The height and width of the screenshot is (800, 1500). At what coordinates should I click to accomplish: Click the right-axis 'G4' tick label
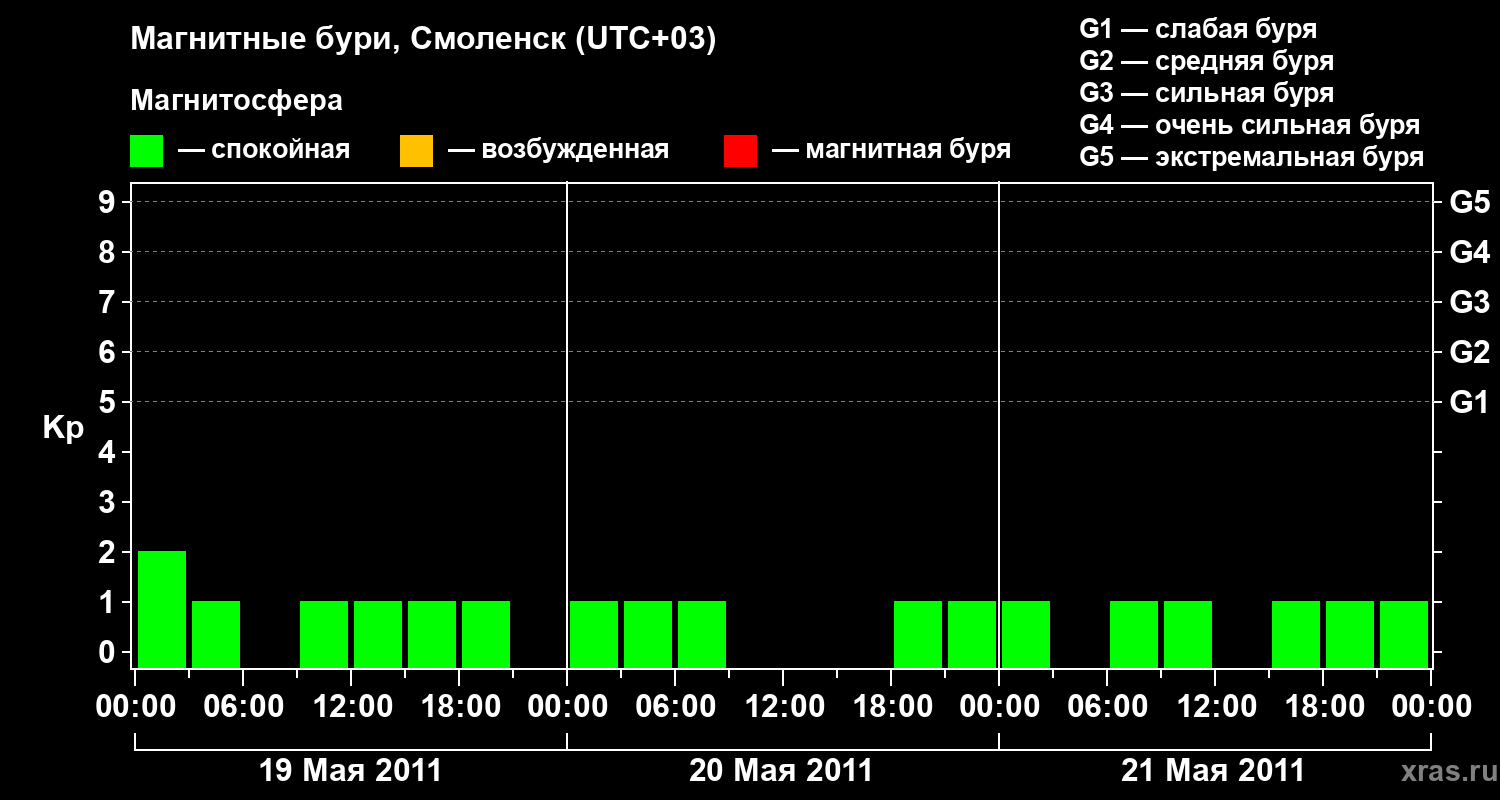coord(1470,252)
